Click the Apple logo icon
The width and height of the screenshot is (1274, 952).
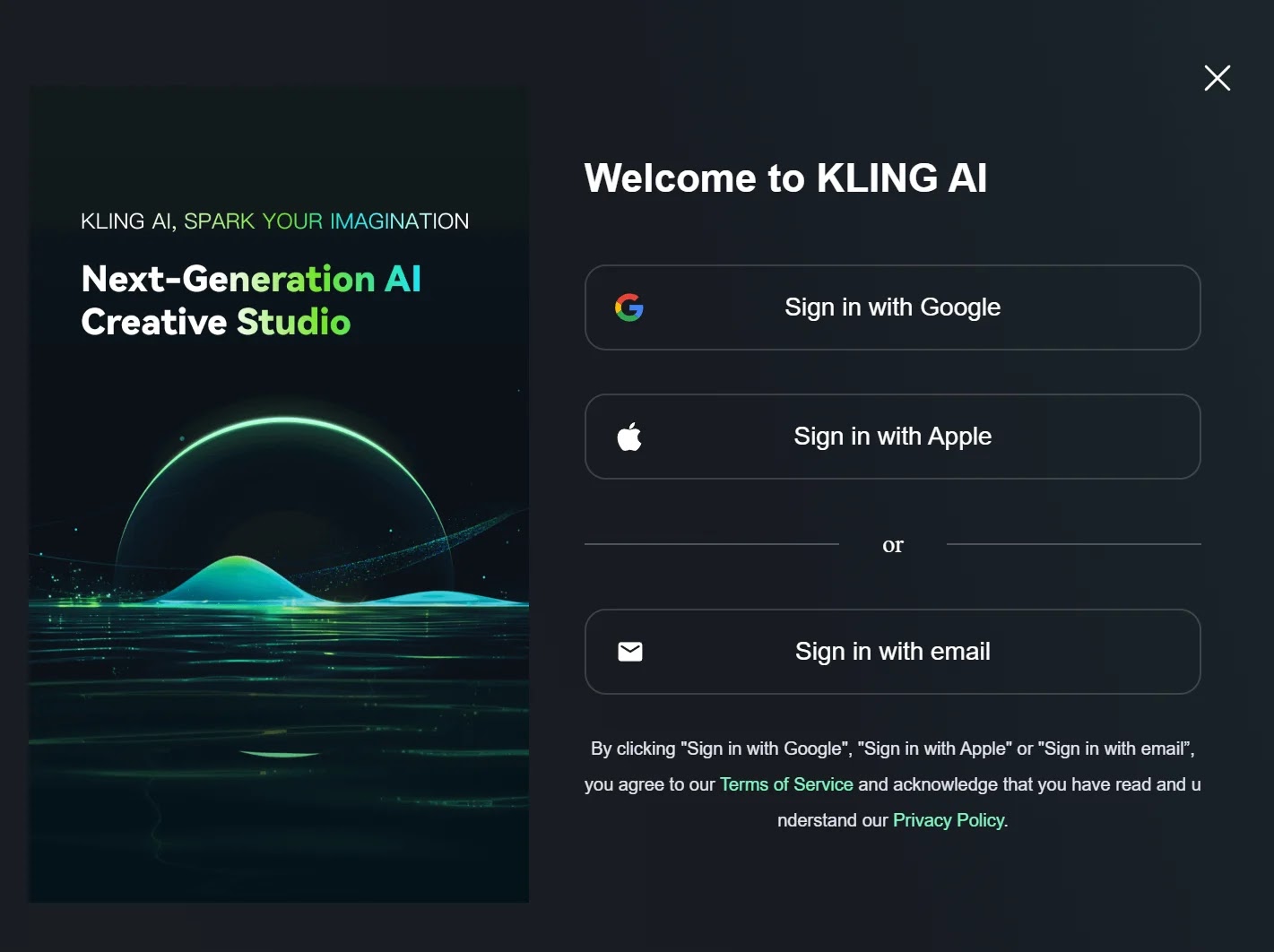(x=629, y=437)
